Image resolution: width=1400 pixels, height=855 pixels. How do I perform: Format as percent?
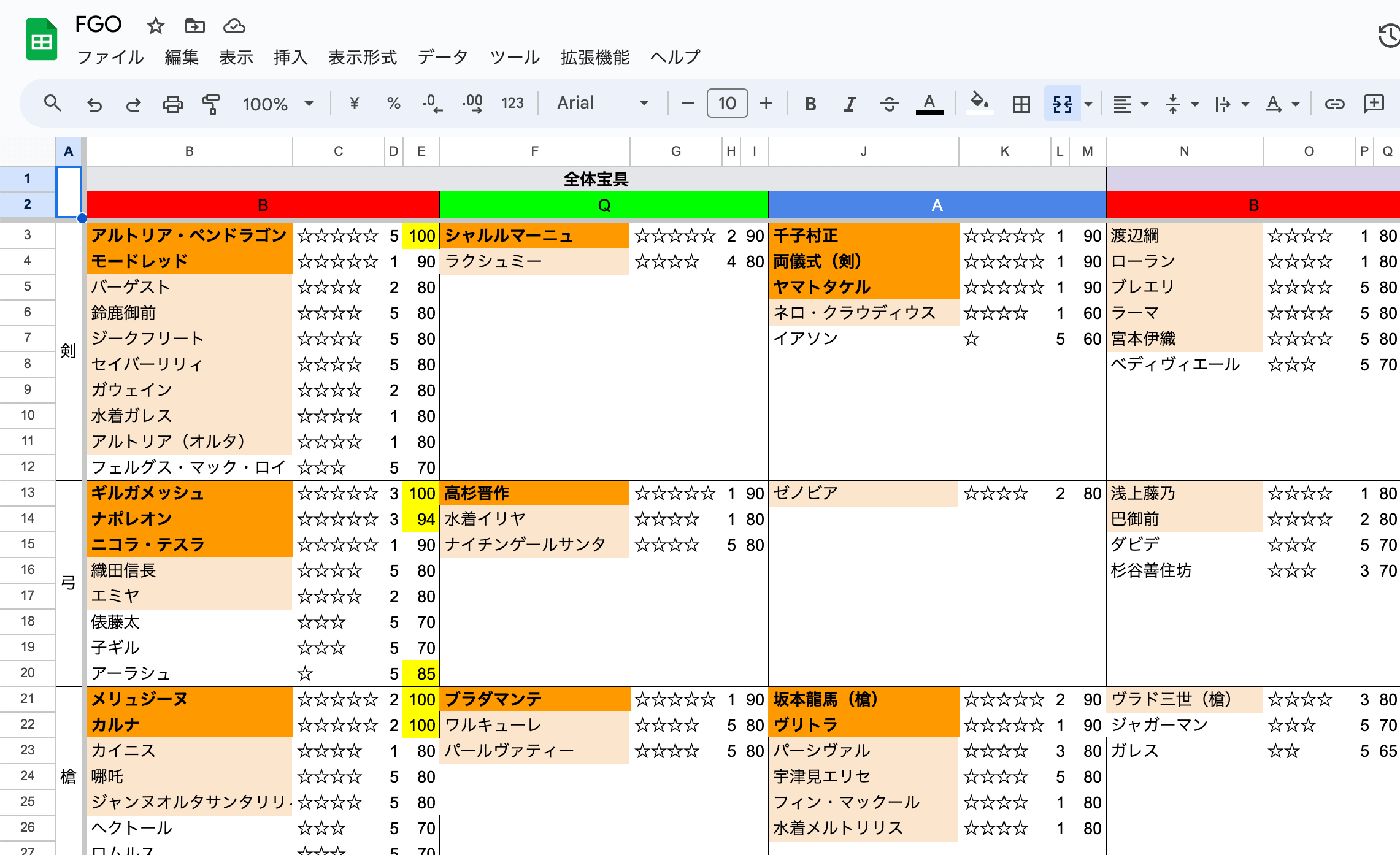[393, 103]
